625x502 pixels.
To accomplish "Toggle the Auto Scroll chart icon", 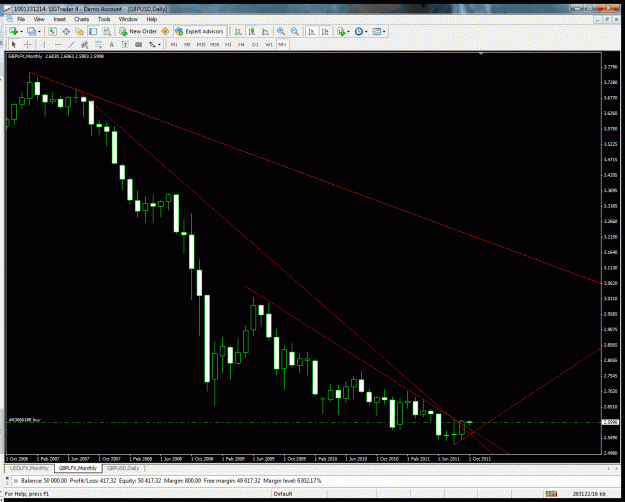I will (311, 31).
